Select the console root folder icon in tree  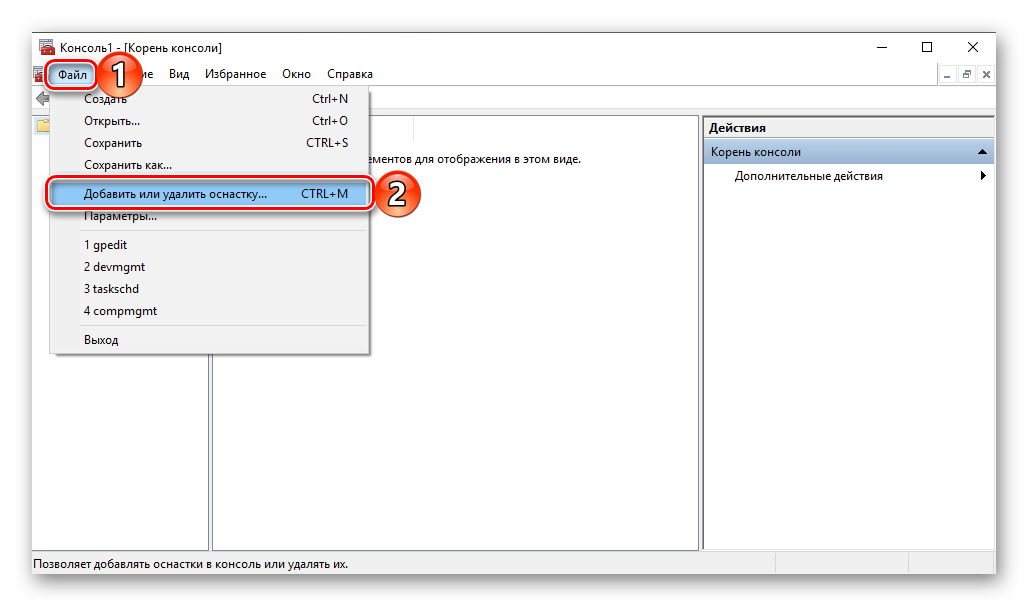click(x=42, y=126)
